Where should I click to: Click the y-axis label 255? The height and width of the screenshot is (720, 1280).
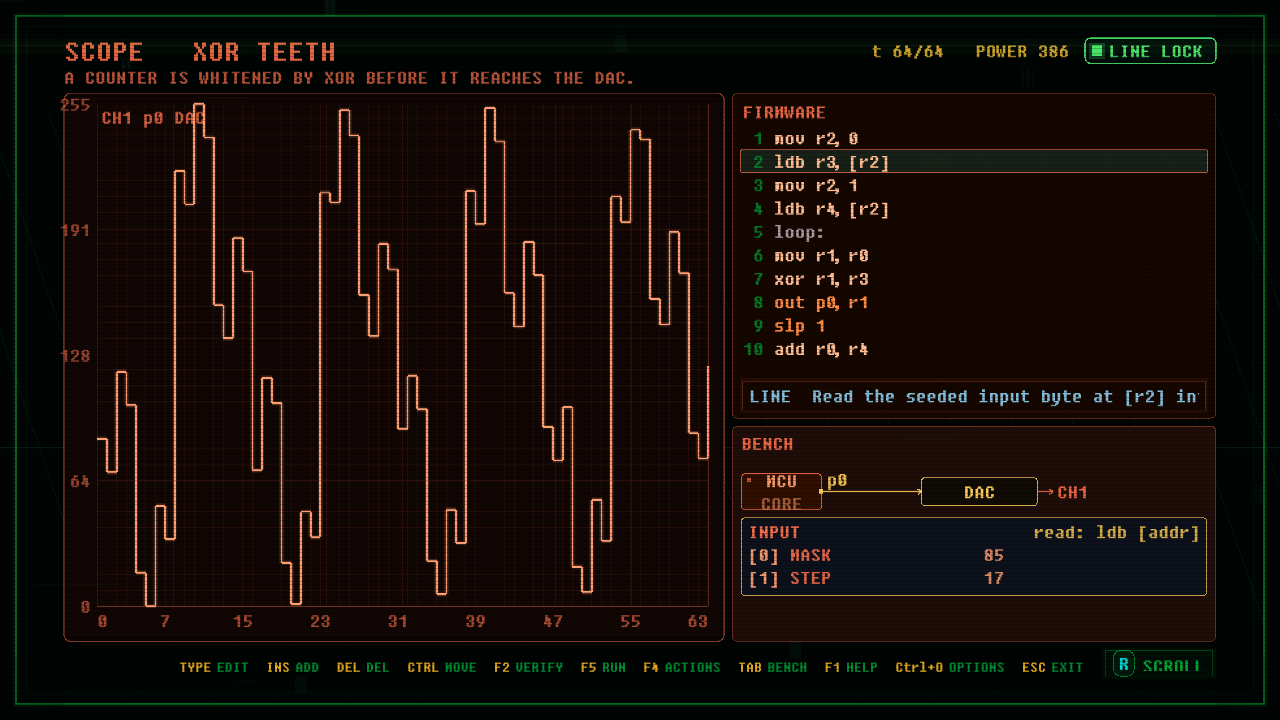(x=76, y=105)
